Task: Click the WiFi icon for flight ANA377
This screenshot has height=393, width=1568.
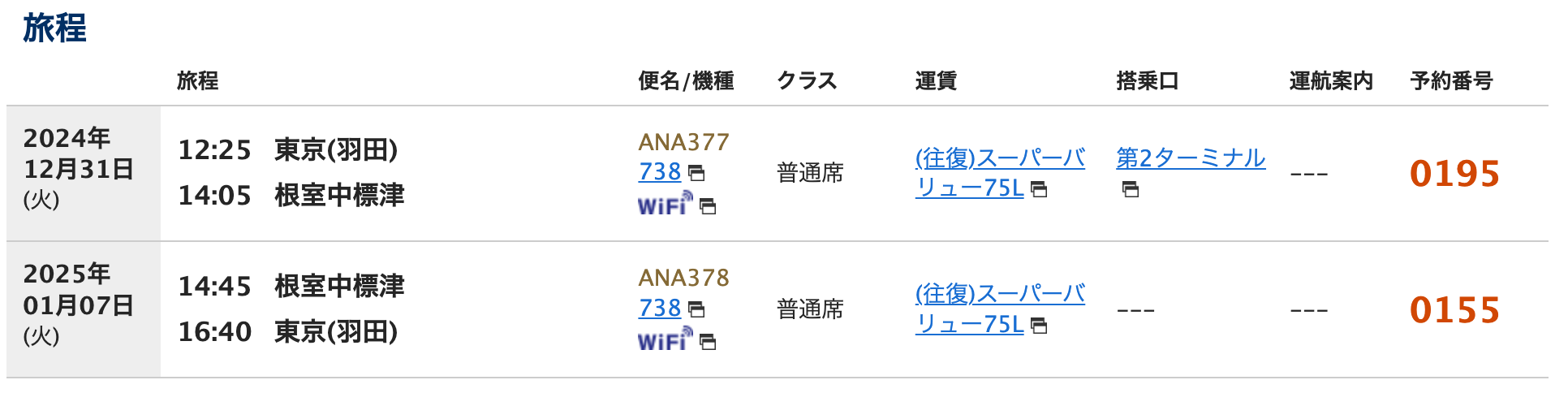Action: click(665, 203)
